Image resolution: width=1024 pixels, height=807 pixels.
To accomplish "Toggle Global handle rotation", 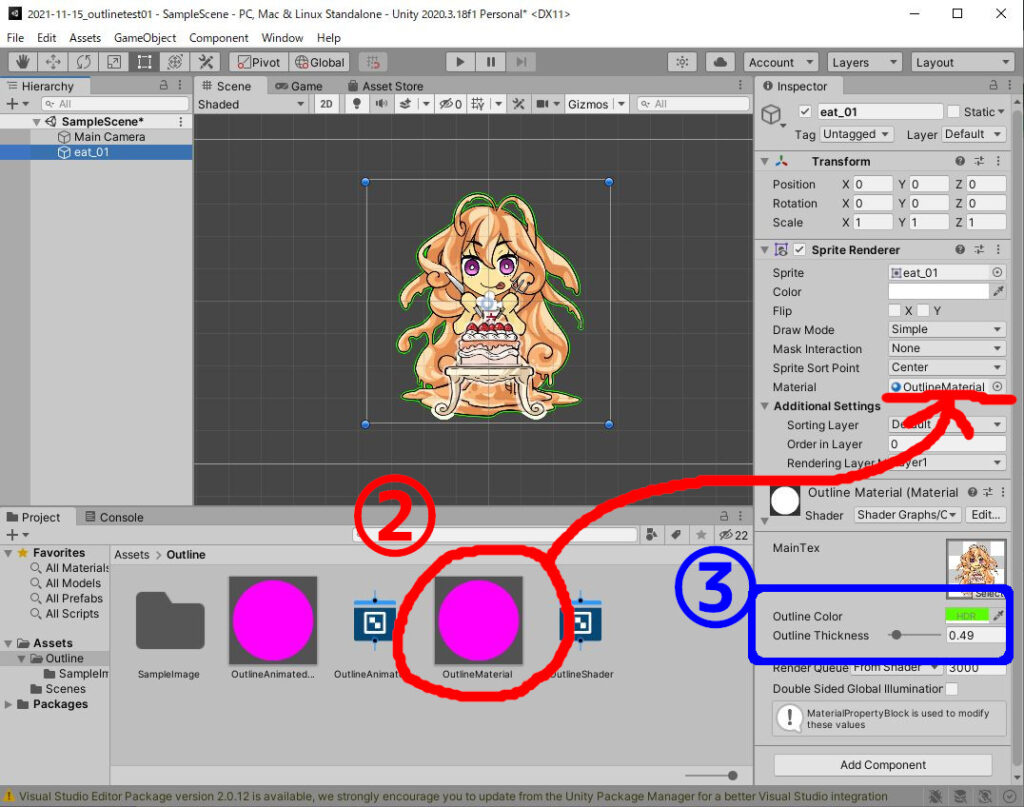I will [319, 62].
